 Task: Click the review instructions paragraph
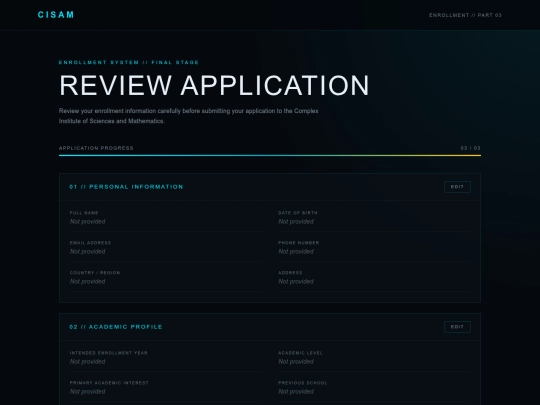189,116
